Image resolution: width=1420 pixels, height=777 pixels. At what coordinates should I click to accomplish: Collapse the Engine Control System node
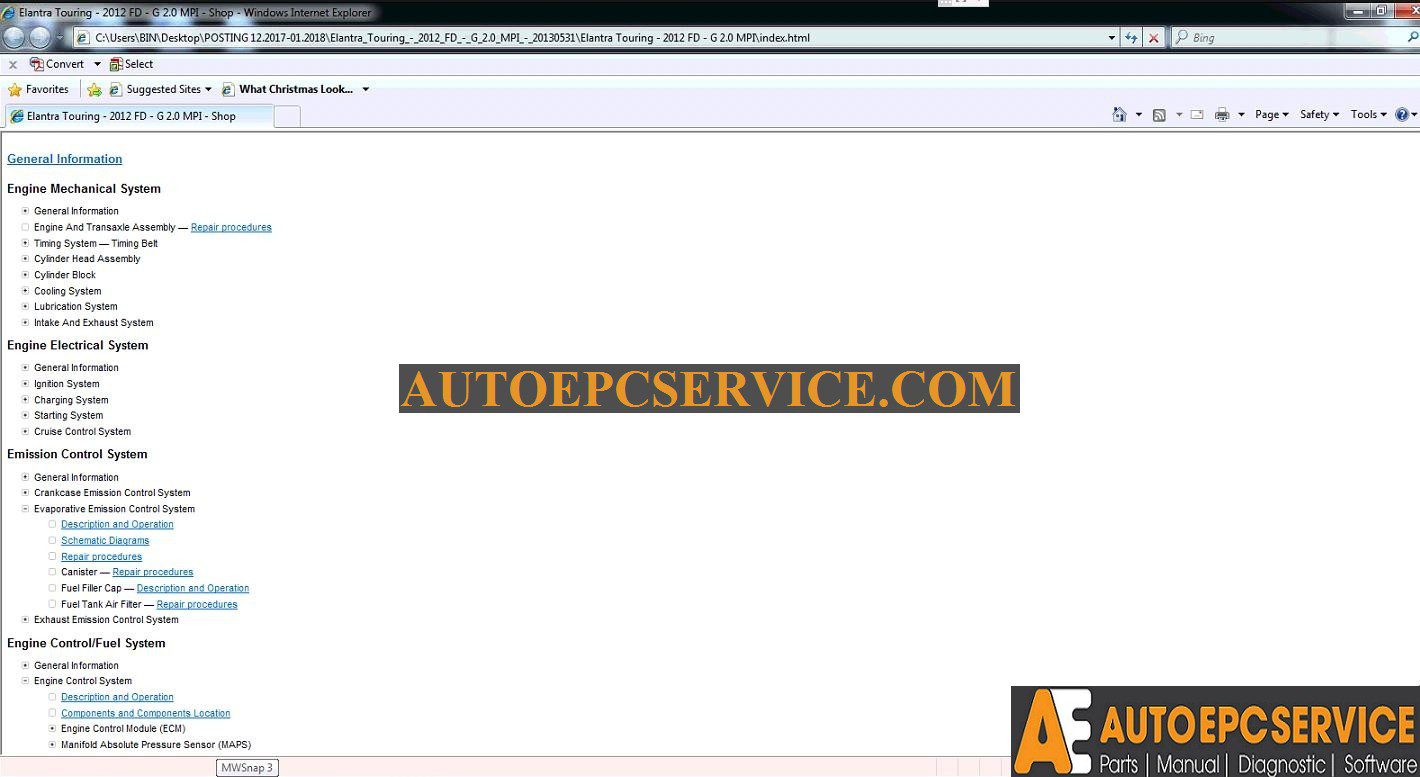[26, 681]
